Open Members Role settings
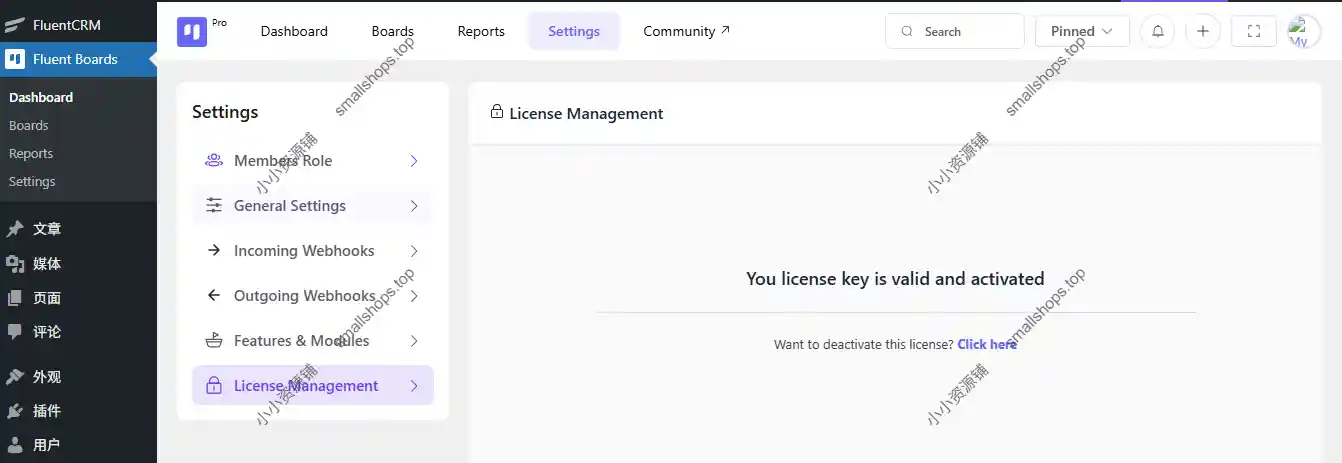 coord(312,160)
